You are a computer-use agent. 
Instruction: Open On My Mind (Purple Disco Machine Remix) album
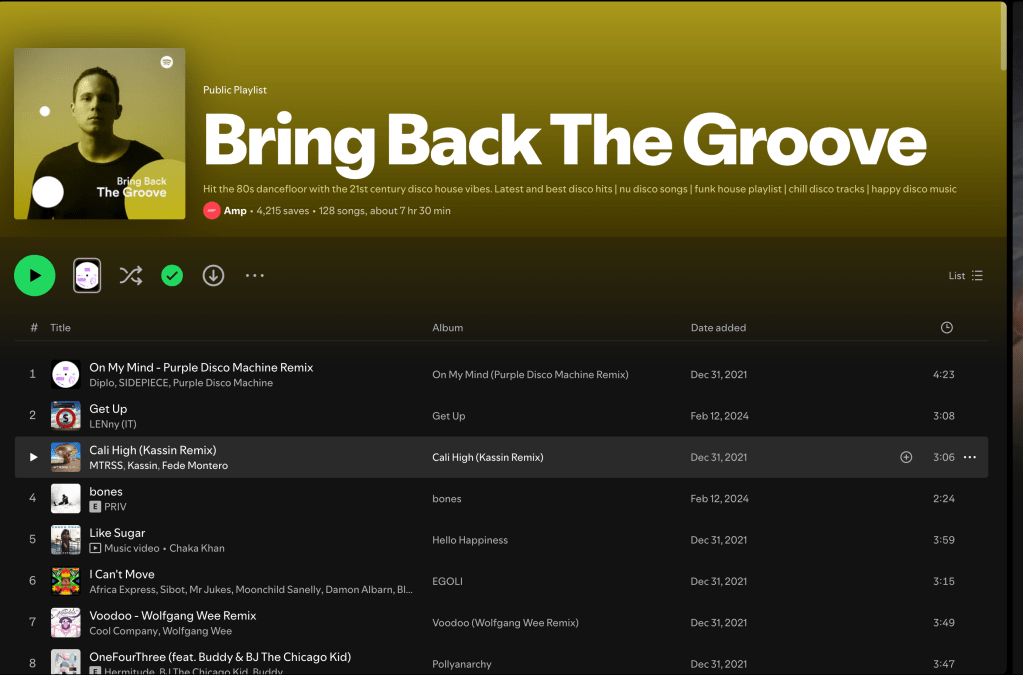[530, 374]
